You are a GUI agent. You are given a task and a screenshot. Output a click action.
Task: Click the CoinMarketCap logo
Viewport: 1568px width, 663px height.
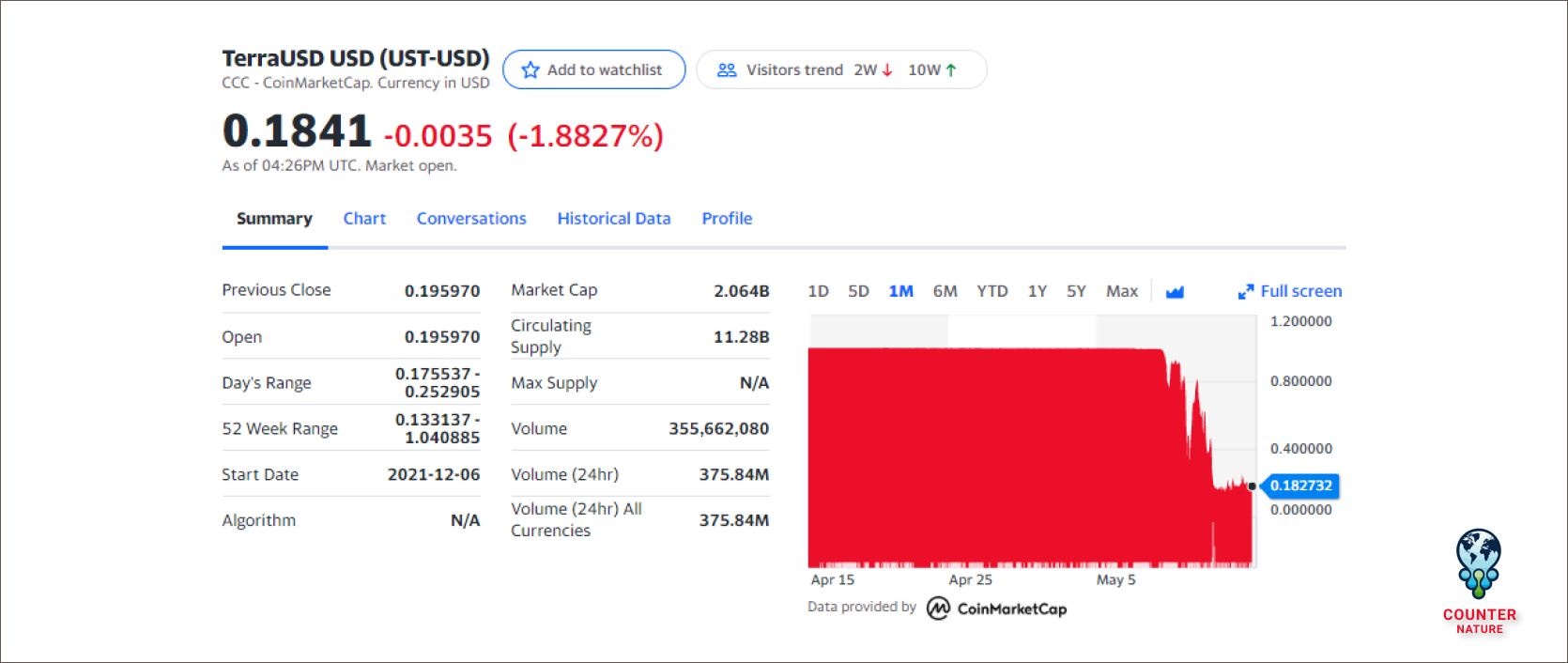pos(997,609)
